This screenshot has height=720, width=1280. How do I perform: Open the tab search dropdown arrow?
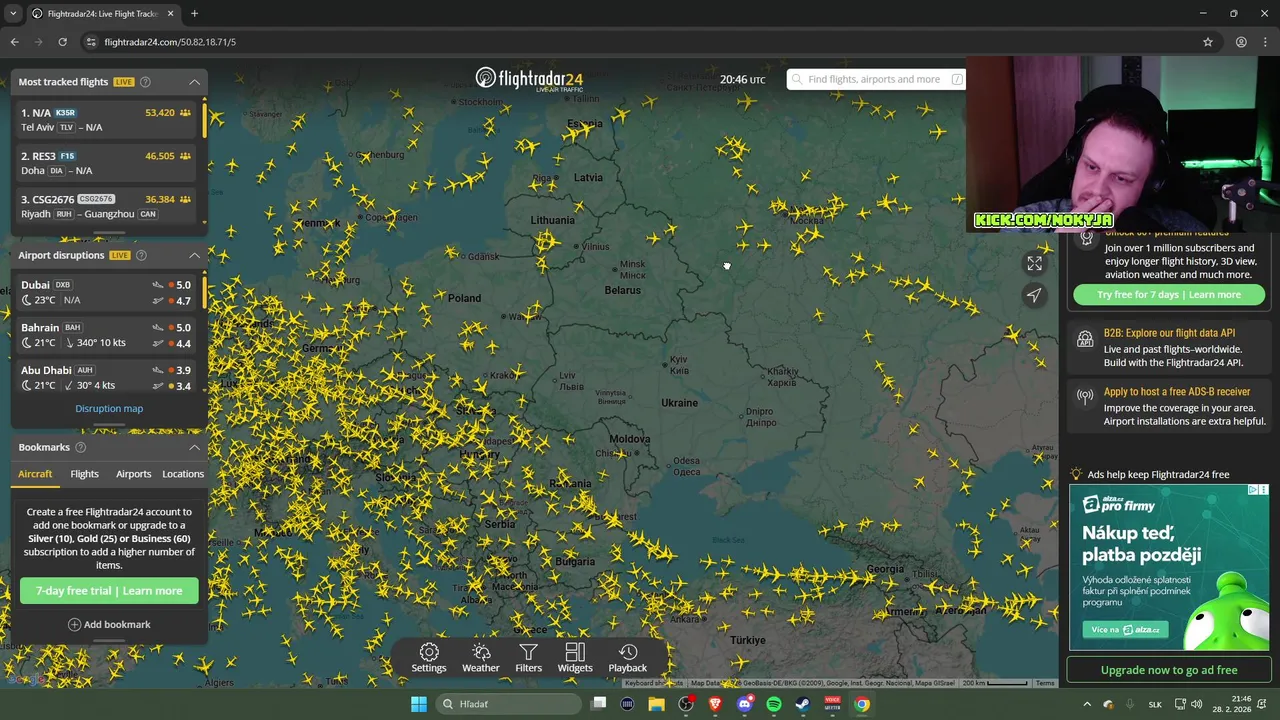coord(13,14)
